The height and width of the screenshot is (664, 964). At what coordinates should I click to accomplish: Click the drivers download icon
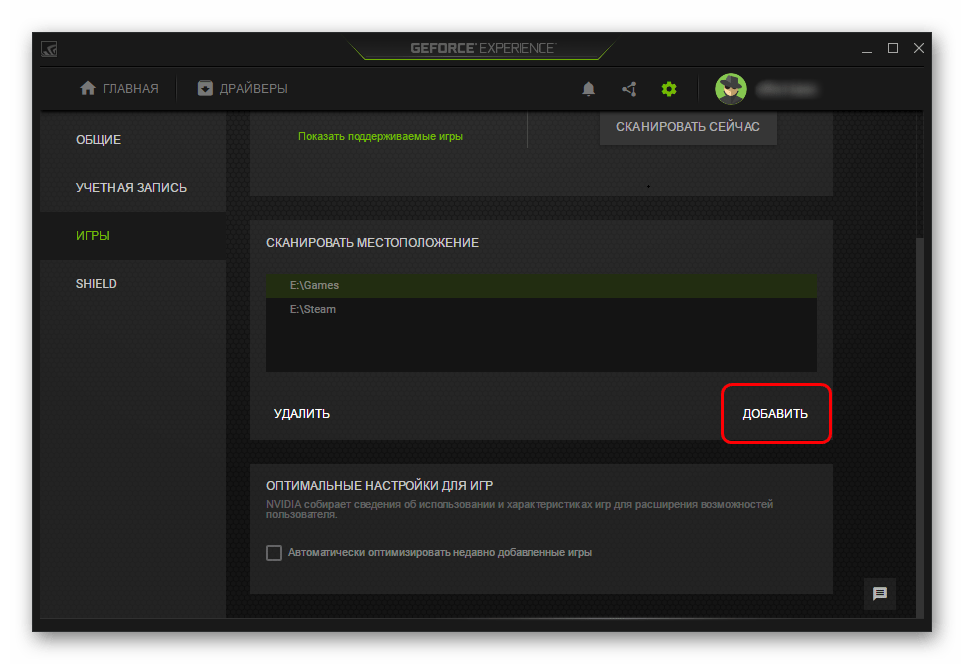click(x=205, y=89)
